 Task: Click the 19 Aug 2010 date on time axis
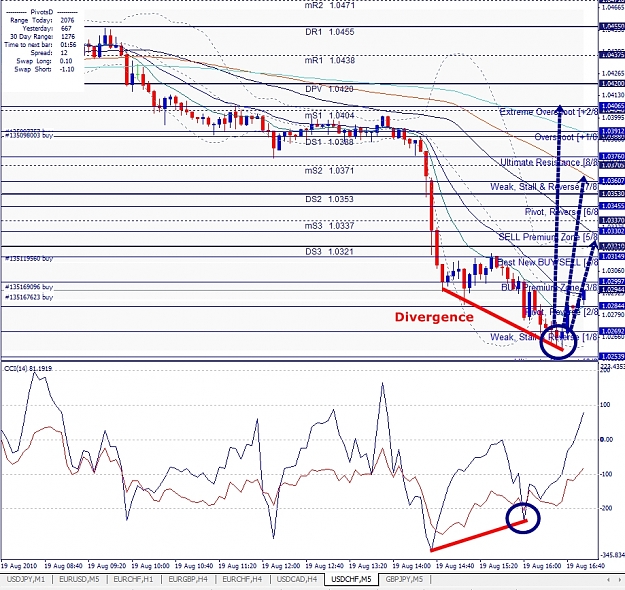(19, 566)
